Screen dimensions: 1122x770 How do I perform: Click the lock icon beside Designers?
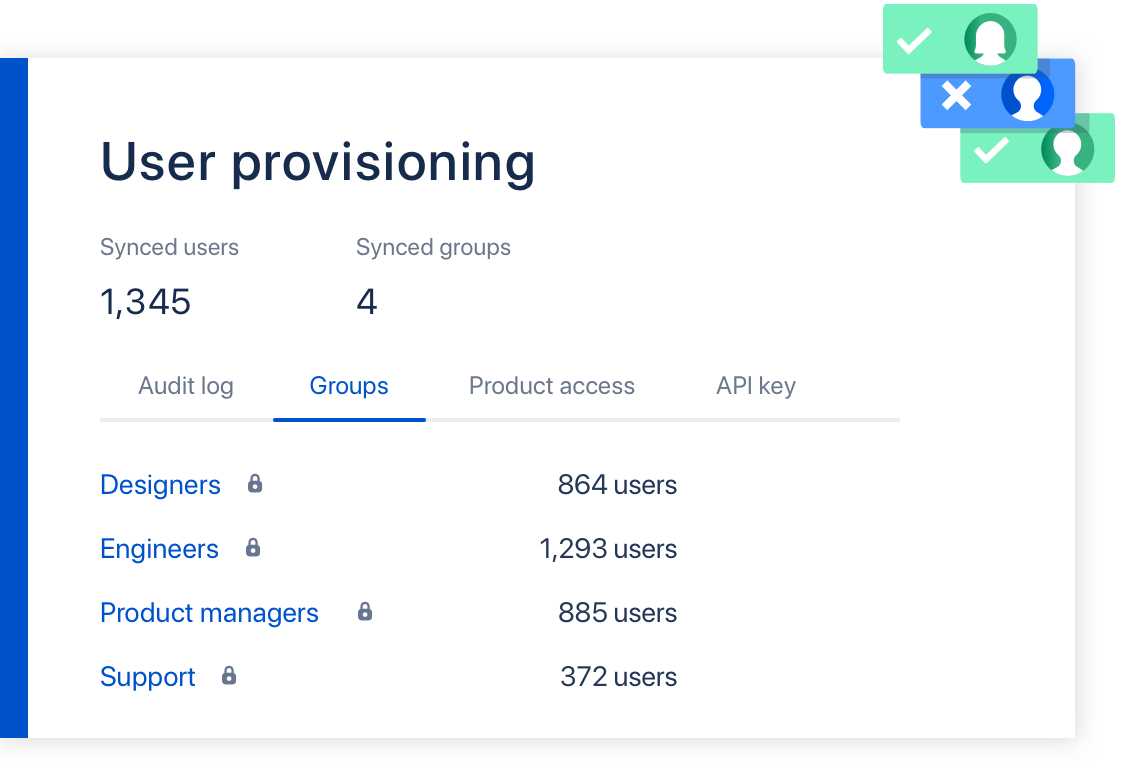pos(255,484)
